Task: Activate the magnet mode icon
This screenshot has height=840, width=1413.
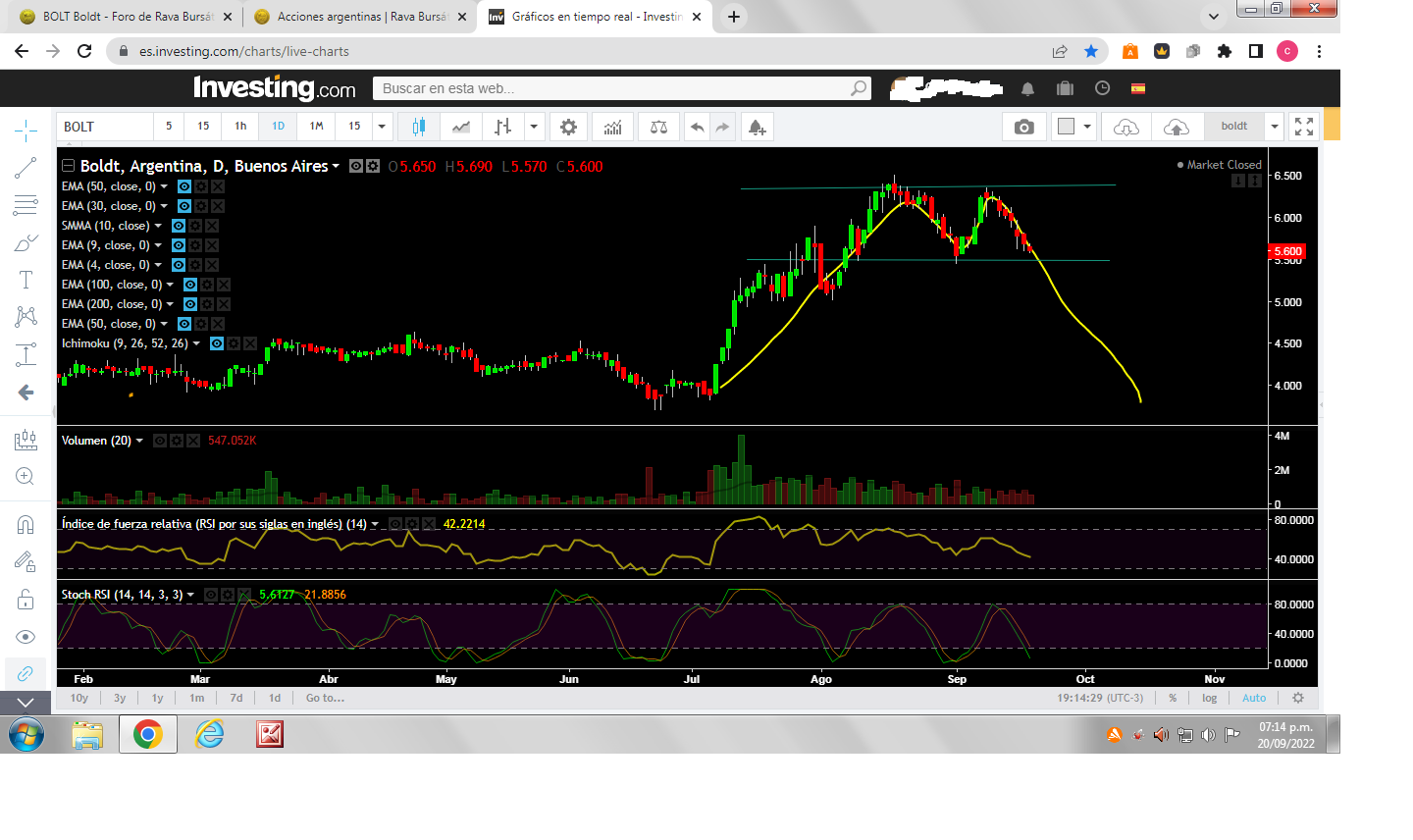Action: coord(26,524)
